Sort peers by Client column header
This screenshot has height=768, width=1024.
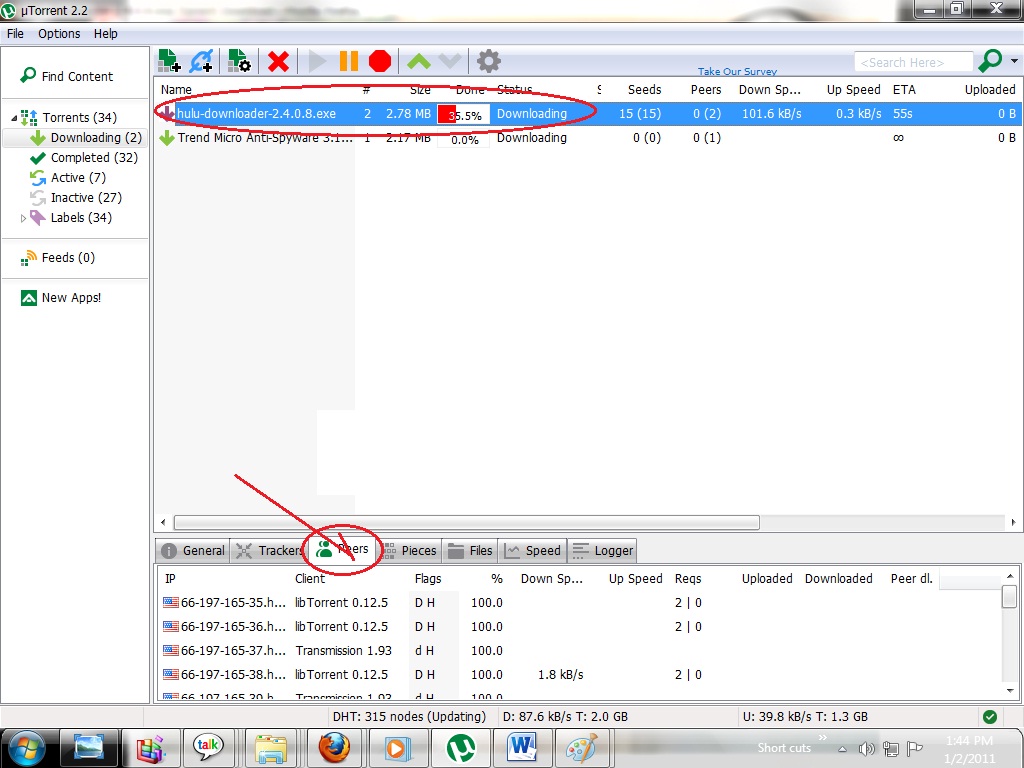tap(310, 579)
